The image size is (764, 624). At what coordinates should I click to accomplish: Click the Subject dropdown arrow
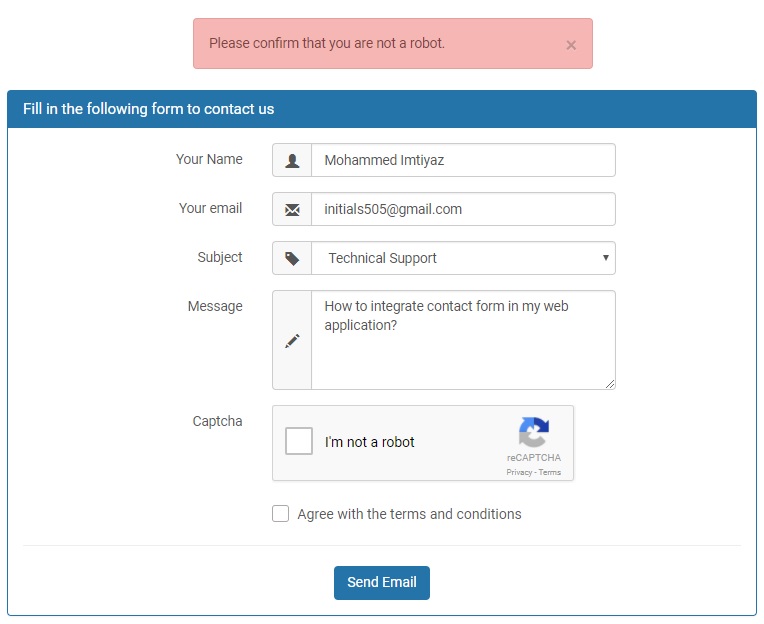pyautogui.click(x=605, y=258)
